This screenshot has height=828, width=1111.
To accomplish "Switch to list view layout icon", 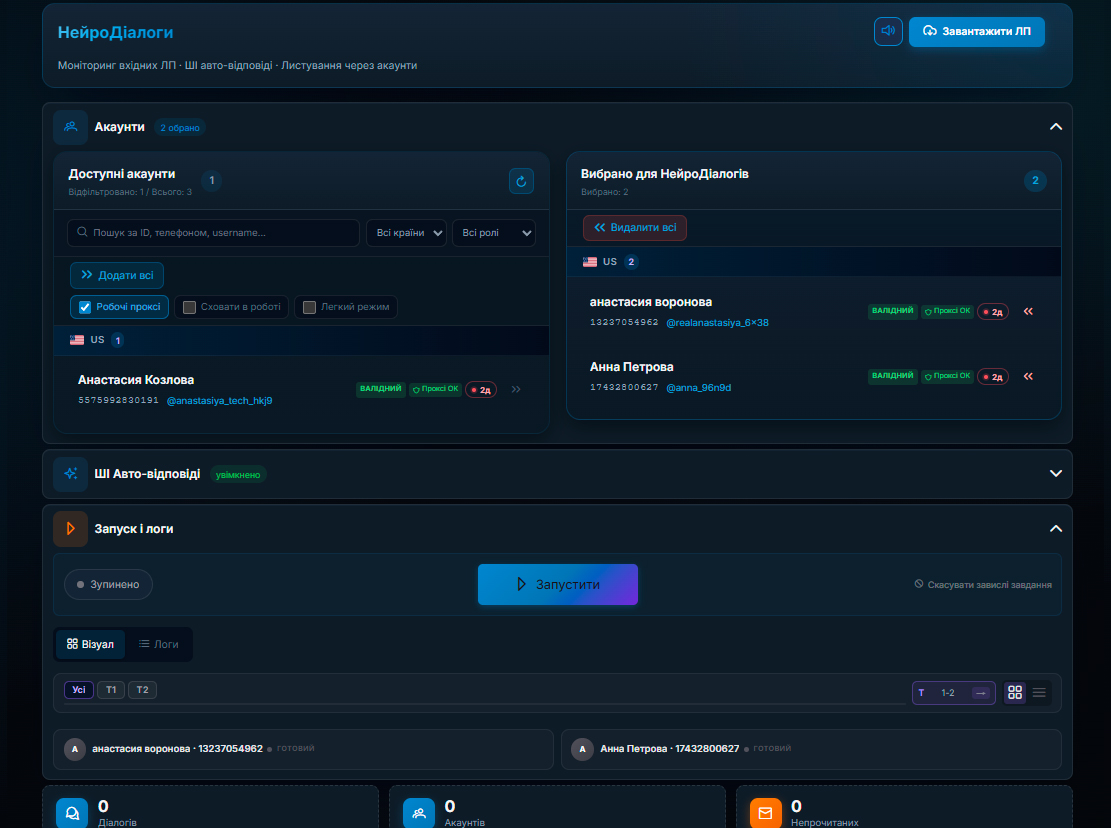I will pos(1039,693).
